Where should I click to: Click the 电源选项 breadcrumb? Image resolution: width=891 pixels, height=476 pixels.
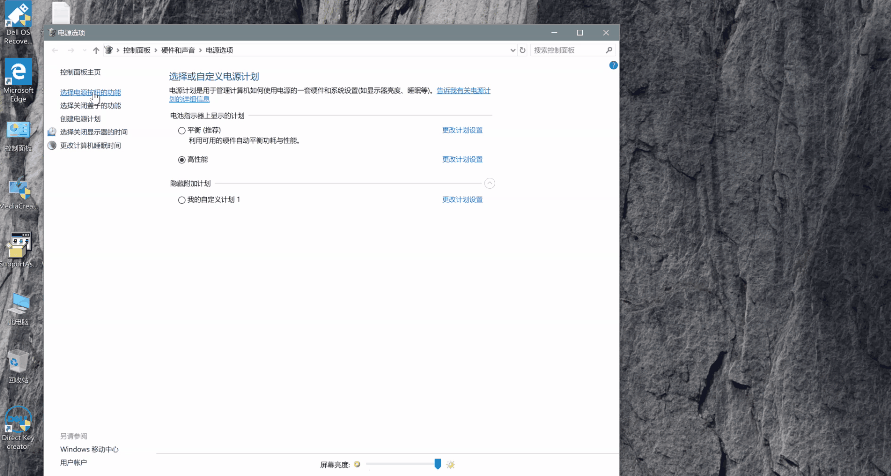(219, 50)
